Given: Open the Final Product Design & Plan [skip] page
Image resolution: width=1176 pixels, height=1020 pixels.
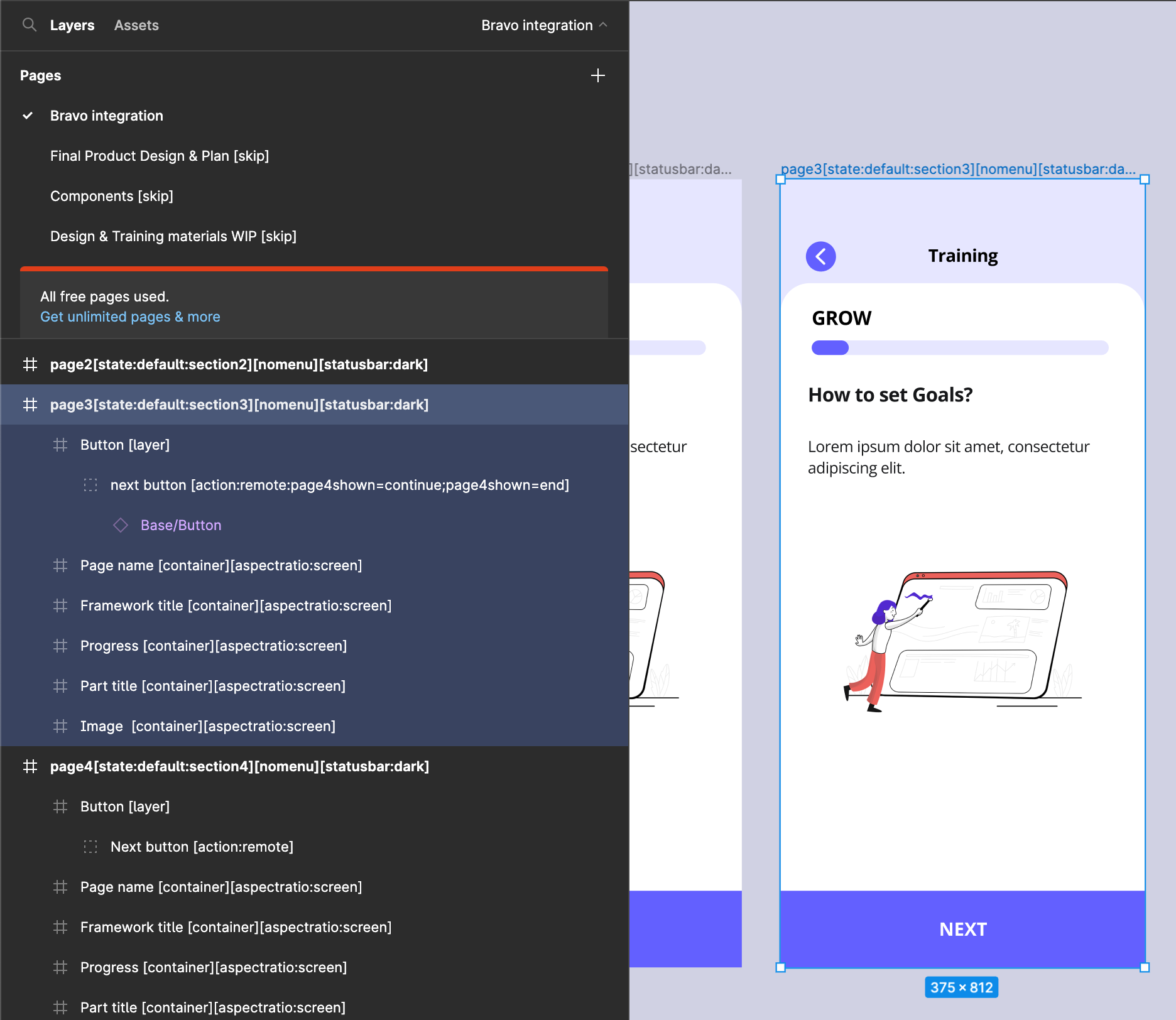Looking at the screenshot, I should click(314, 156).
